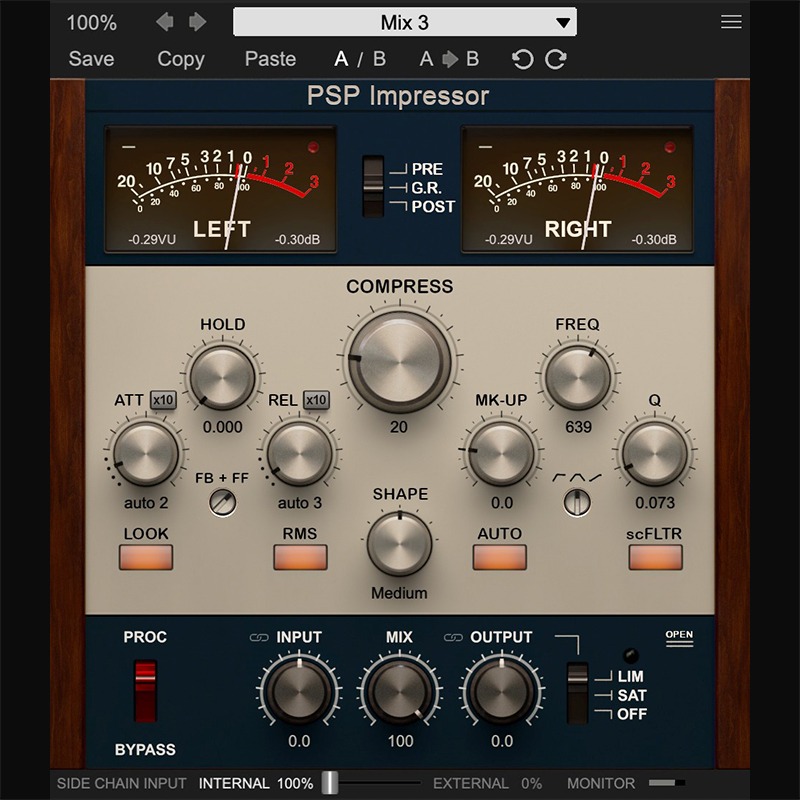Click the HOLD knob
This screenshot has height=800, width=800.
click(x=222, y=378)
